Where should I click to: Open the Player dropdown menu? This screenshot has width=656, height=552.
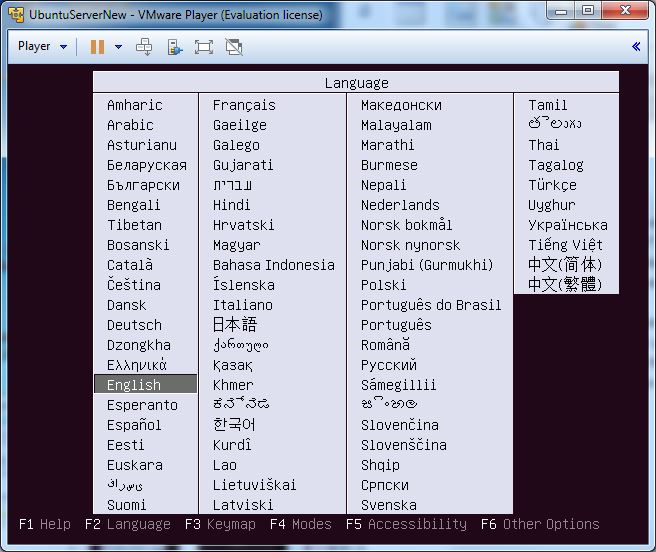(x=42, y=47)
